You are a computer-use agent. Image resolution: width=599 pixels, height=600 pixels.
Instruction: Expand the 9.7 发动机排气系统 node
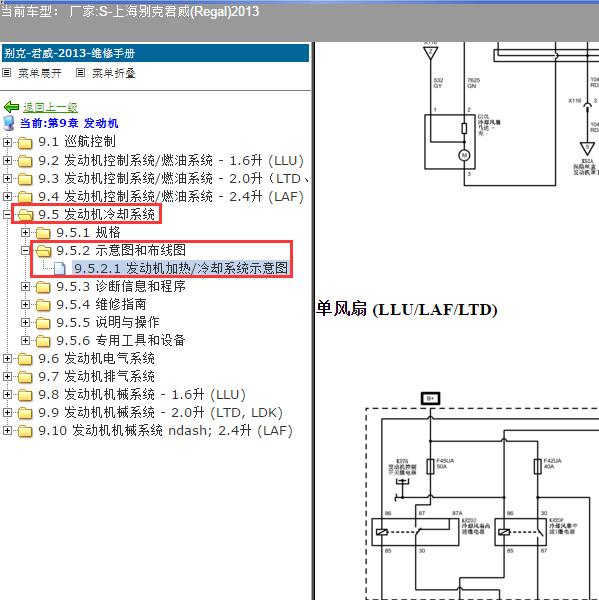coord(7,376)
